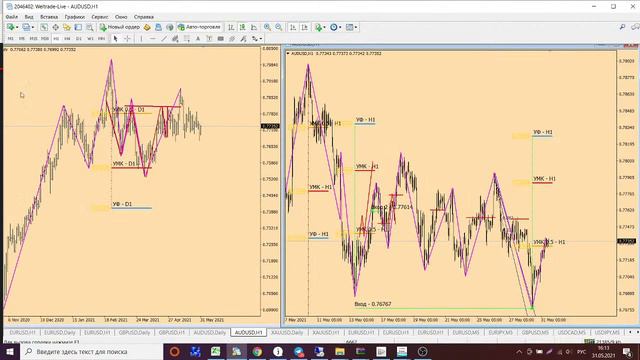This screenshot has height=360, width=640.
Task: Open the search magnifier at top right
Action: coord(622,27)
